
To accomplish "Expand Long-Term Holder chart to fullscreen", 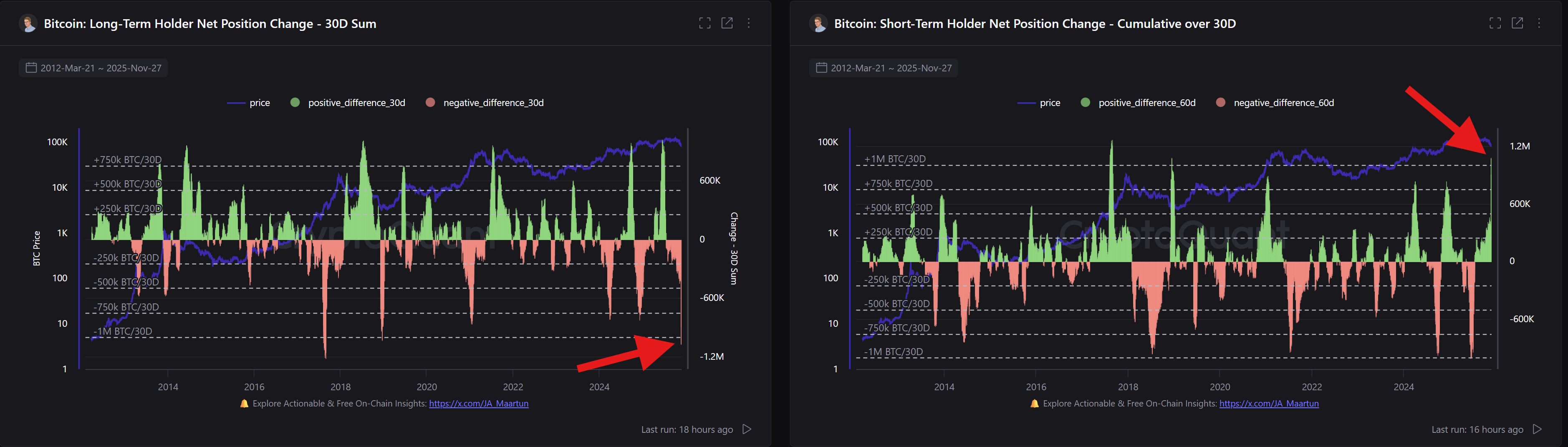I will (x=704, y=23).
